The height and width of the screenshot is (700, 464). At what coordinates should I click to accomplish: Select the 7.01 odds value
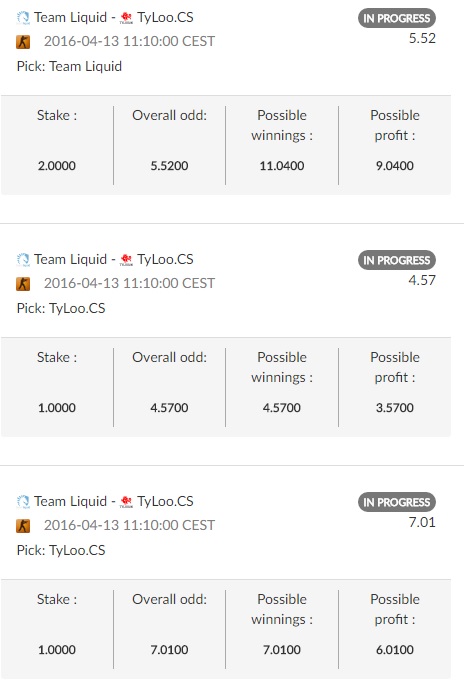point(422,522)
